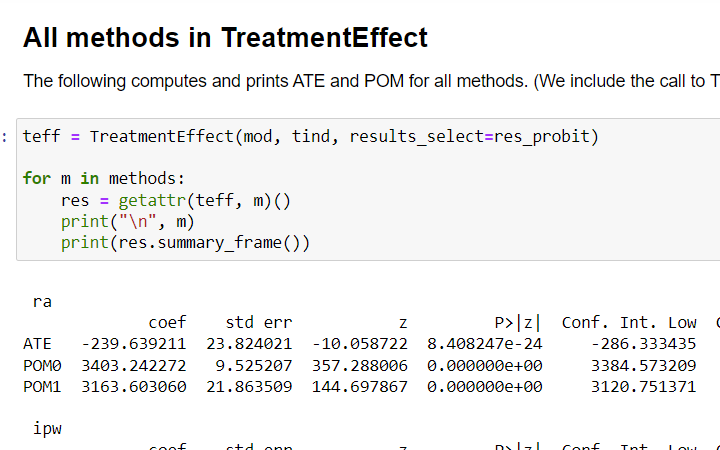
Task: Click the print("\n", m) code line
Action: pos(127,221)
